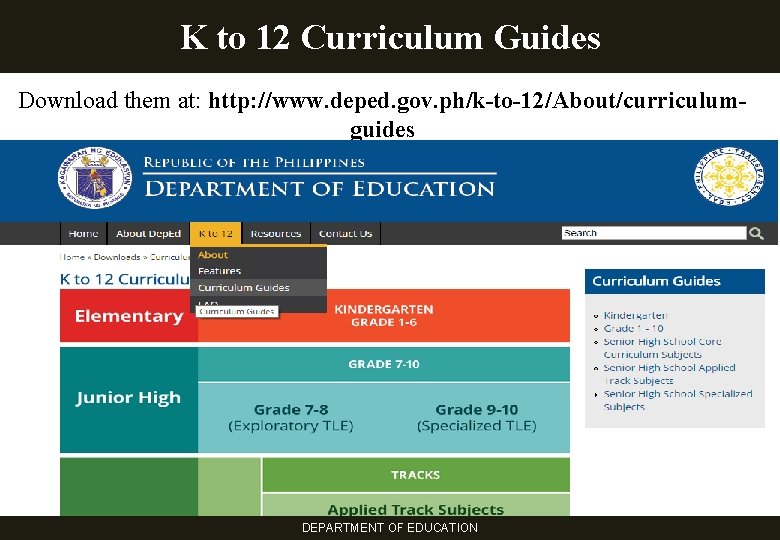This screenshot has width=780, height=540.
Task: Click the Curriculum Guides sidebar heading
Action: [x=675, y=281]
